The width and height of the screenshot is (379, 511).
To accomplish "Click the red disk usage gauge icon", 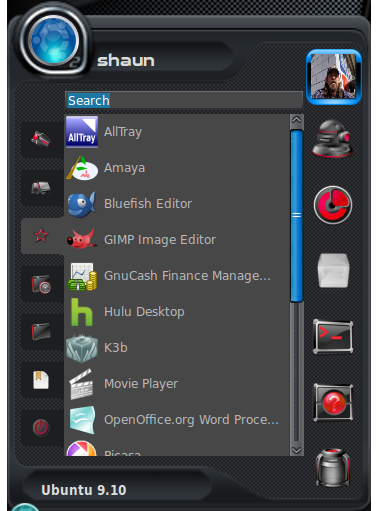I will point(333,205).
